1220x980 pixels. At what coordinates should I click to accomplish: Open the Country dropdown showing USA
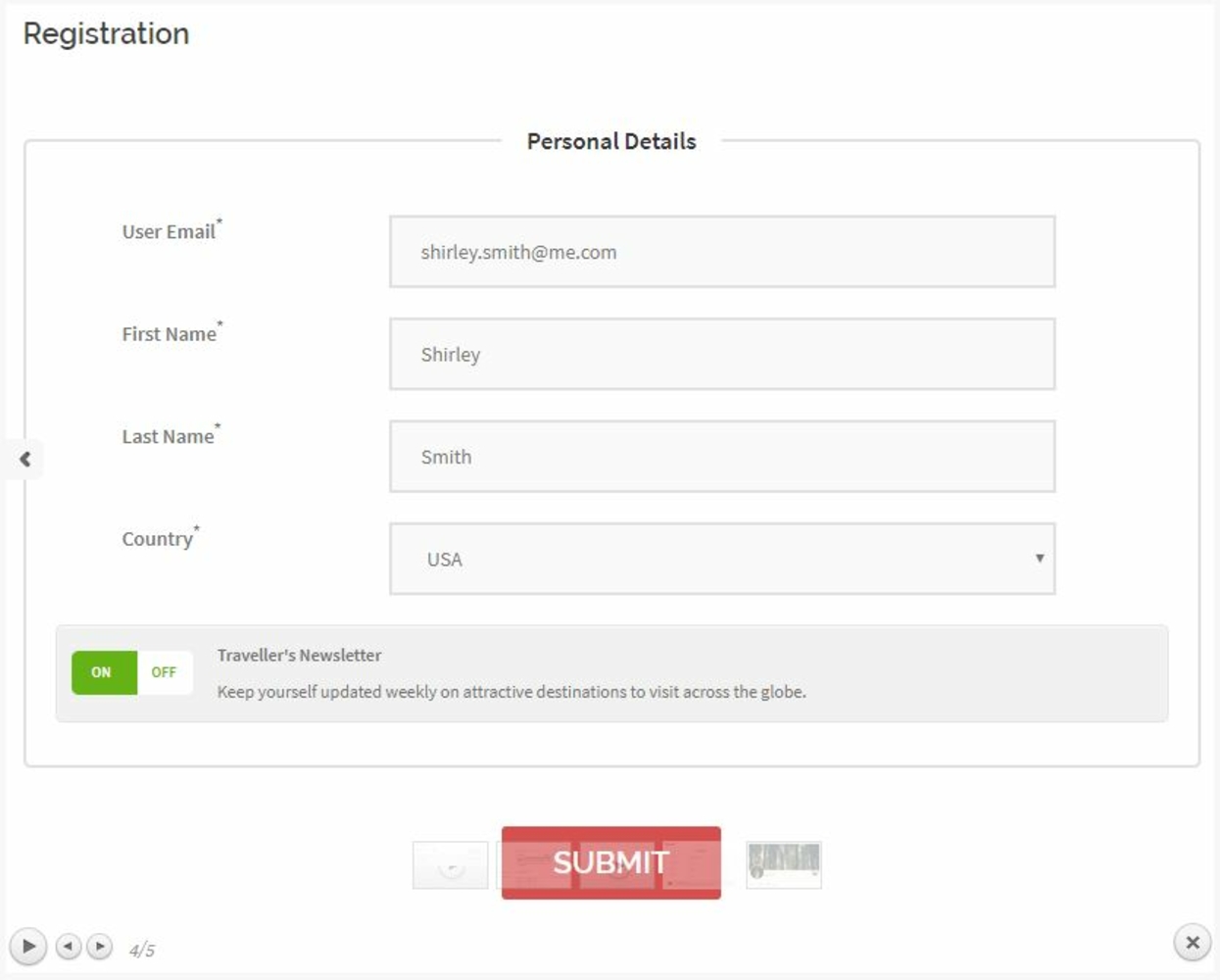[722, 559]
